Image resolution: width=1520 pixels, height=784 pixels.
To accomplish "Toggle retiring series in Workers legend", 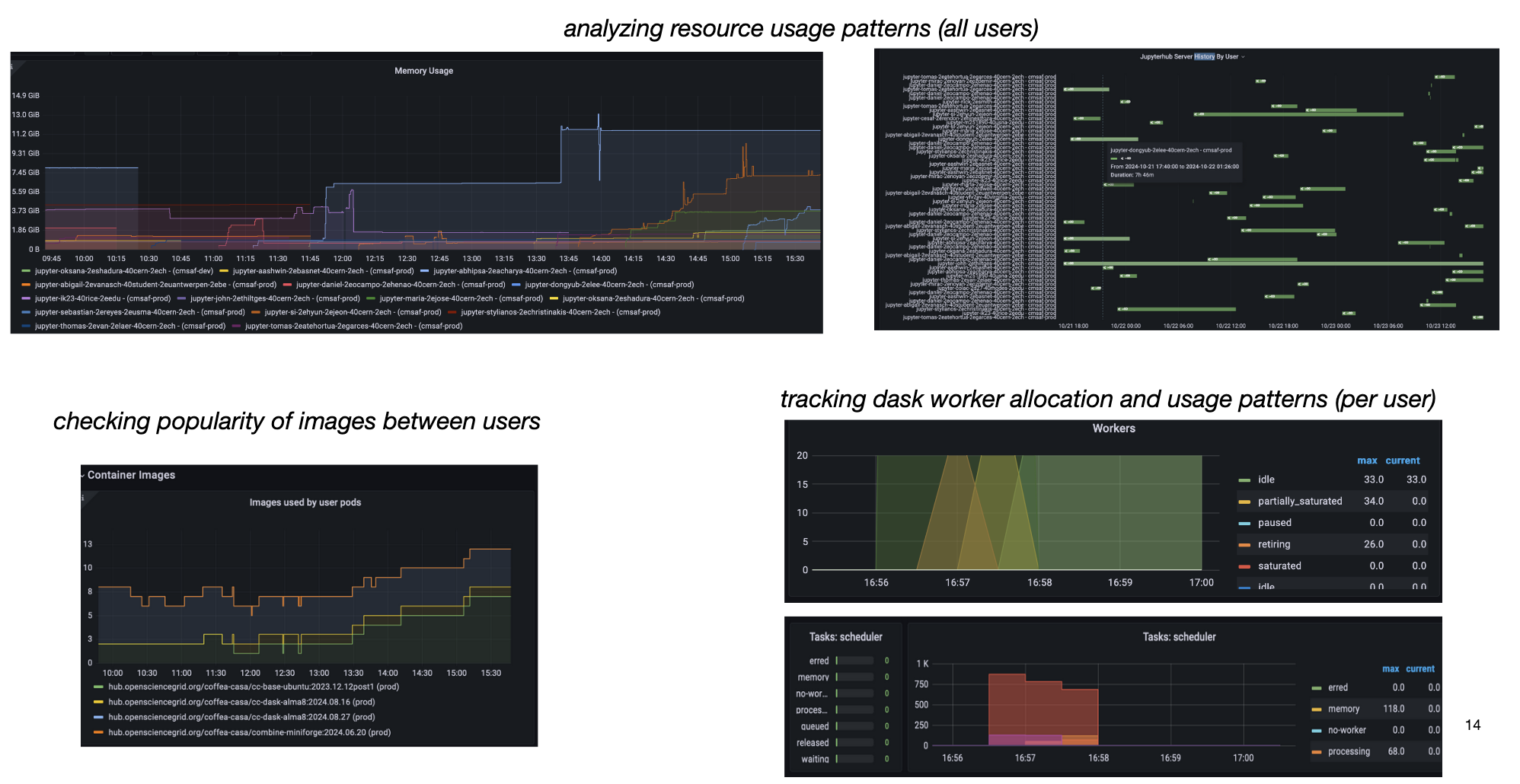I will point(1273,544).
